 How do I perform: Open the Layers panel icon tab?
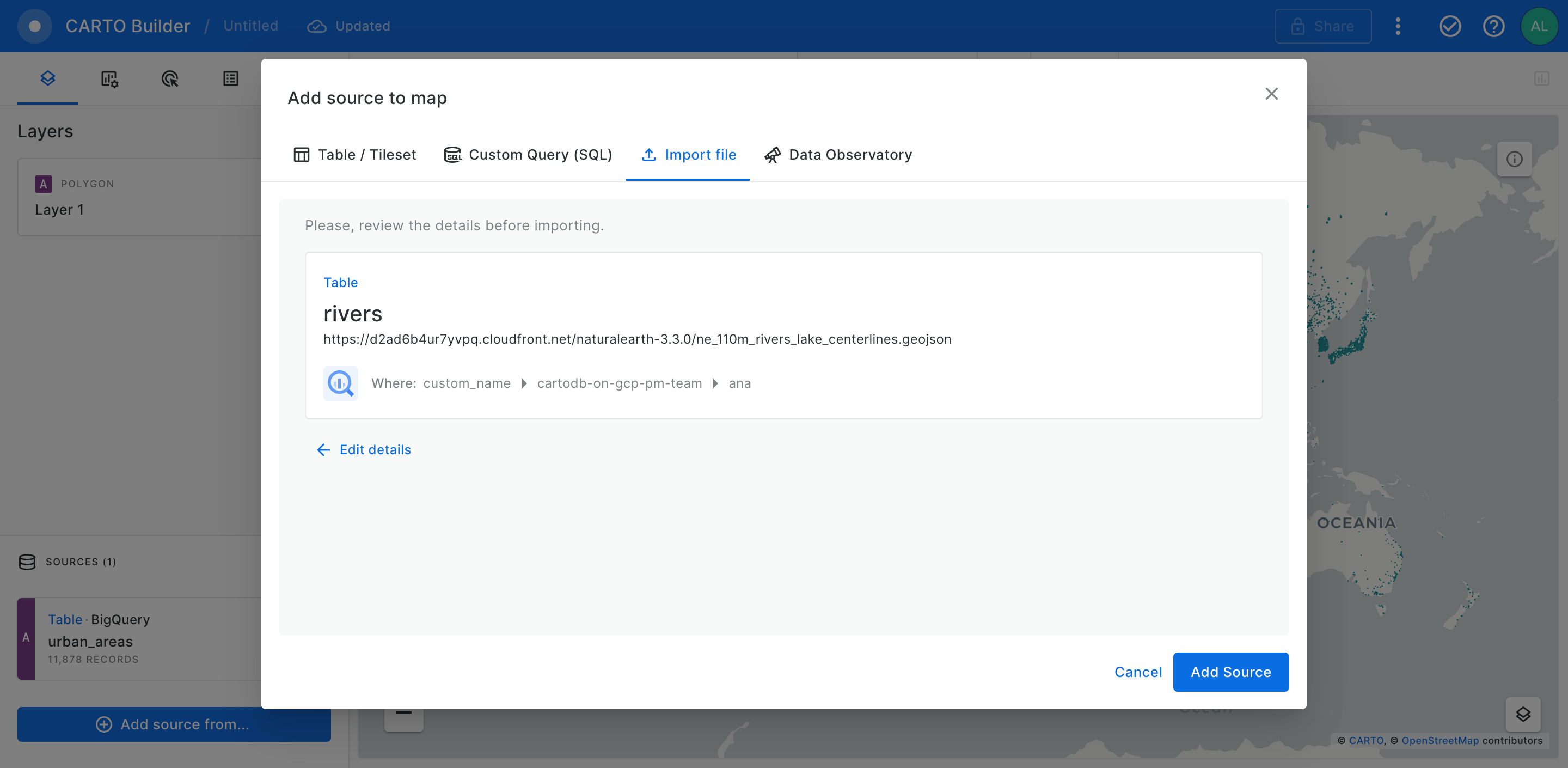(x=47, y=78)
